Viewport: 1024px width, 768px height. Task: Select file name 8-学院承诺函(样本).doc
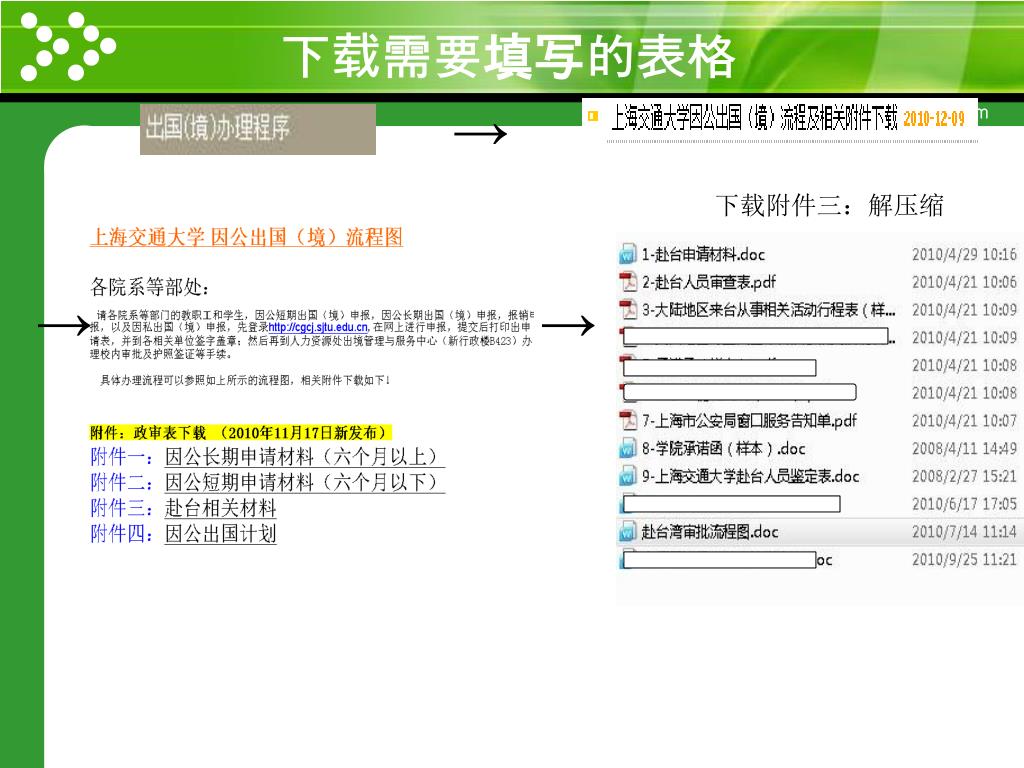(x=724, y=449)
